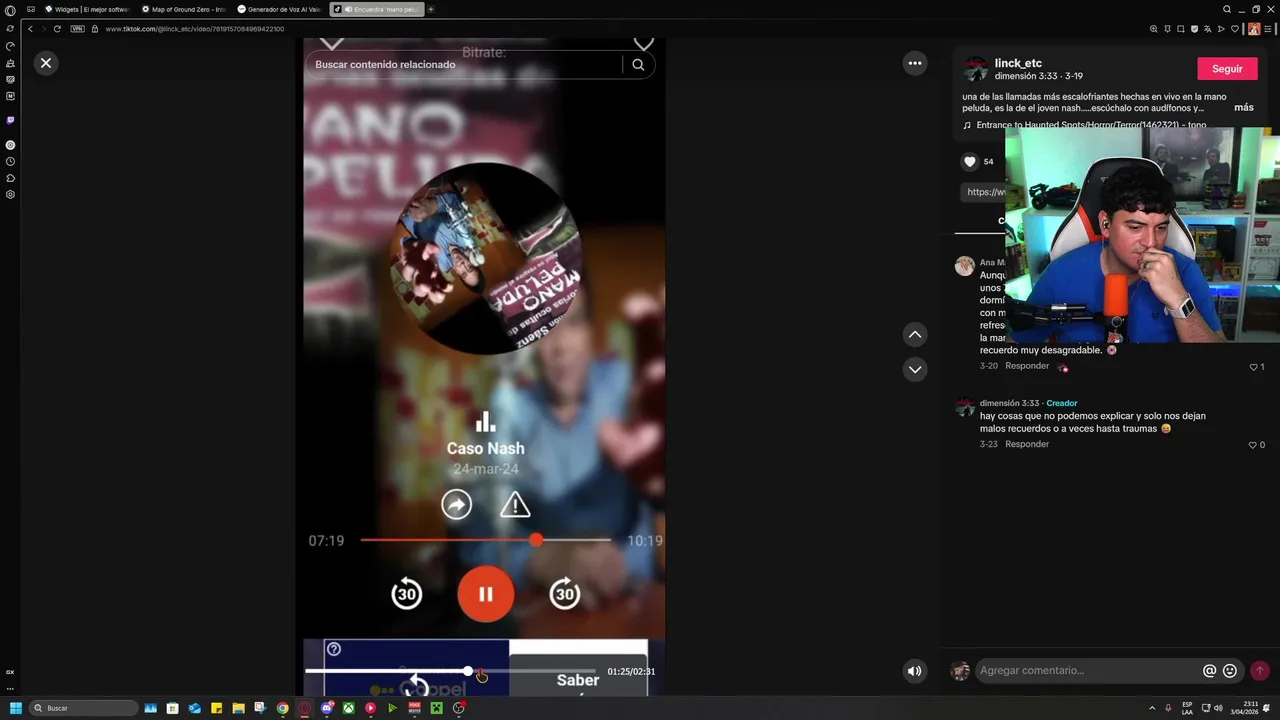Pause the audio with the orange button
Viewport: 1280px width, 720px height.
click(485, 594)
